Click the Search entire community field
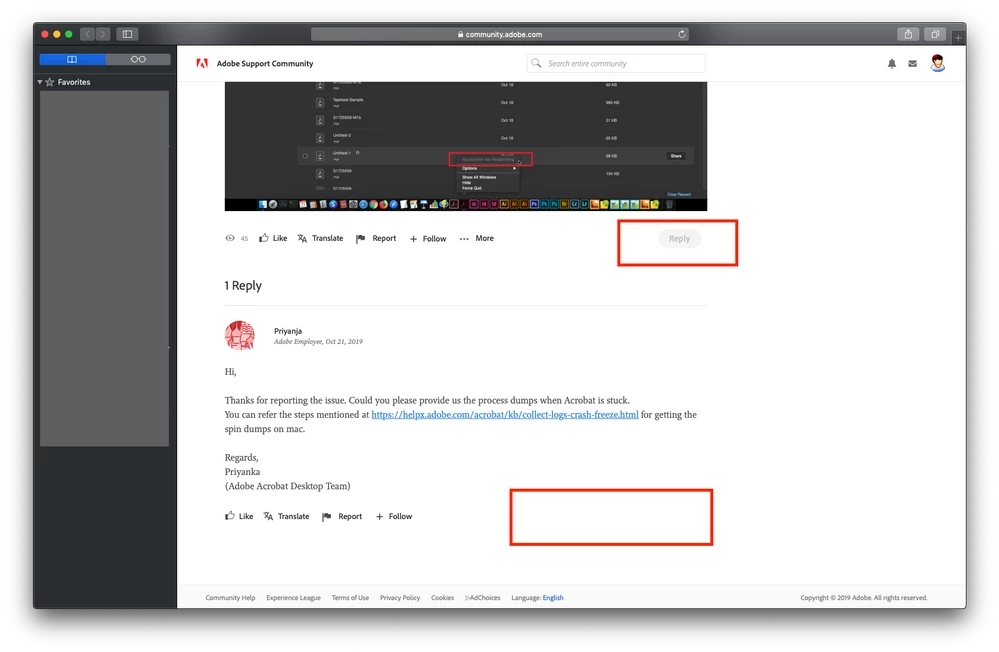Image resolution: width=999 pixels, height=652 pixels. 616,63
